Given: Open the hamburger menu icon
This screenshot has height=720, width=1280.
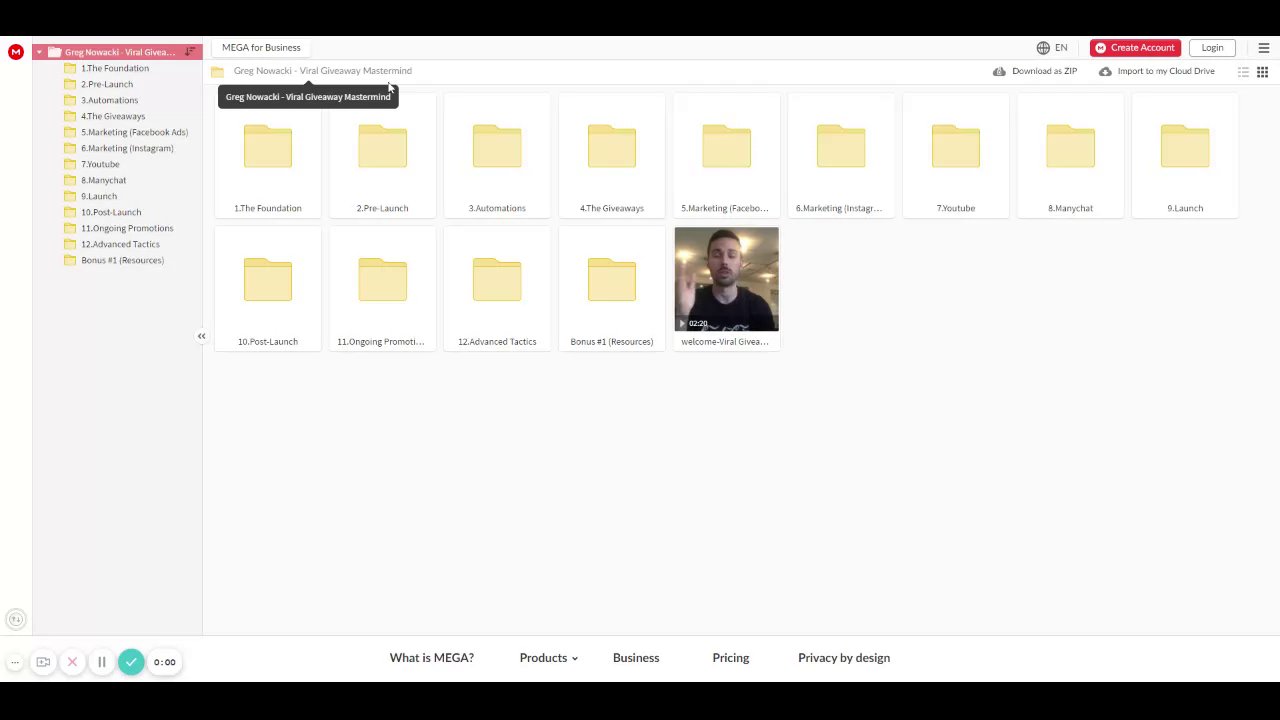Looking at the screenshot, I should point(1263,48).
